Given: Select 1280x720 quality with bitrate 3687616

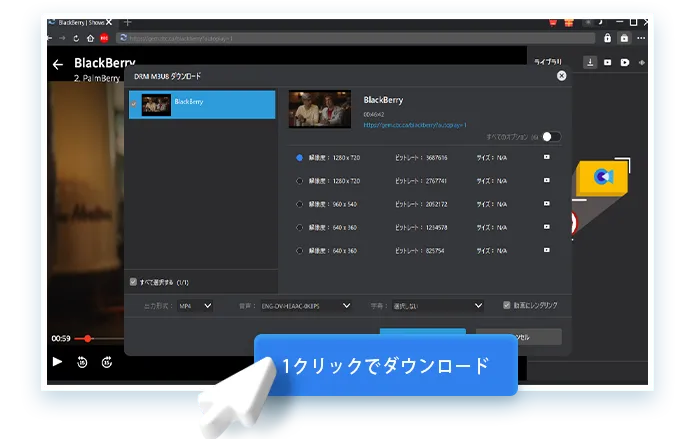Looking at the screenshot, I should tap(299, 158).
